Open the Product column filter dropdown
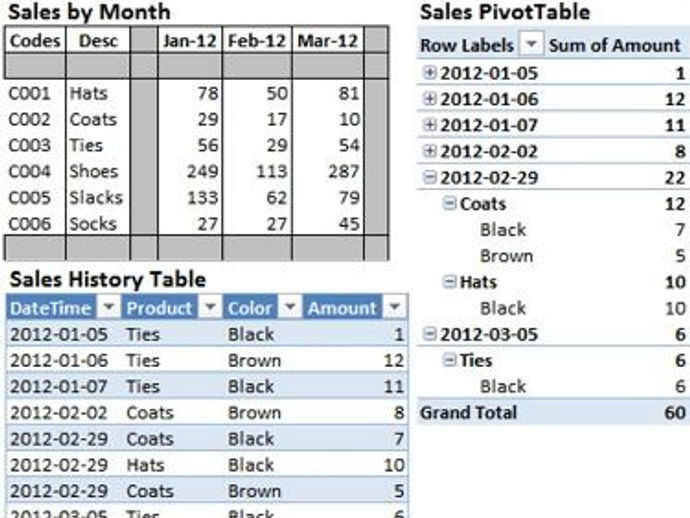The height and width of the screenshot is (518, 690). 210,307
